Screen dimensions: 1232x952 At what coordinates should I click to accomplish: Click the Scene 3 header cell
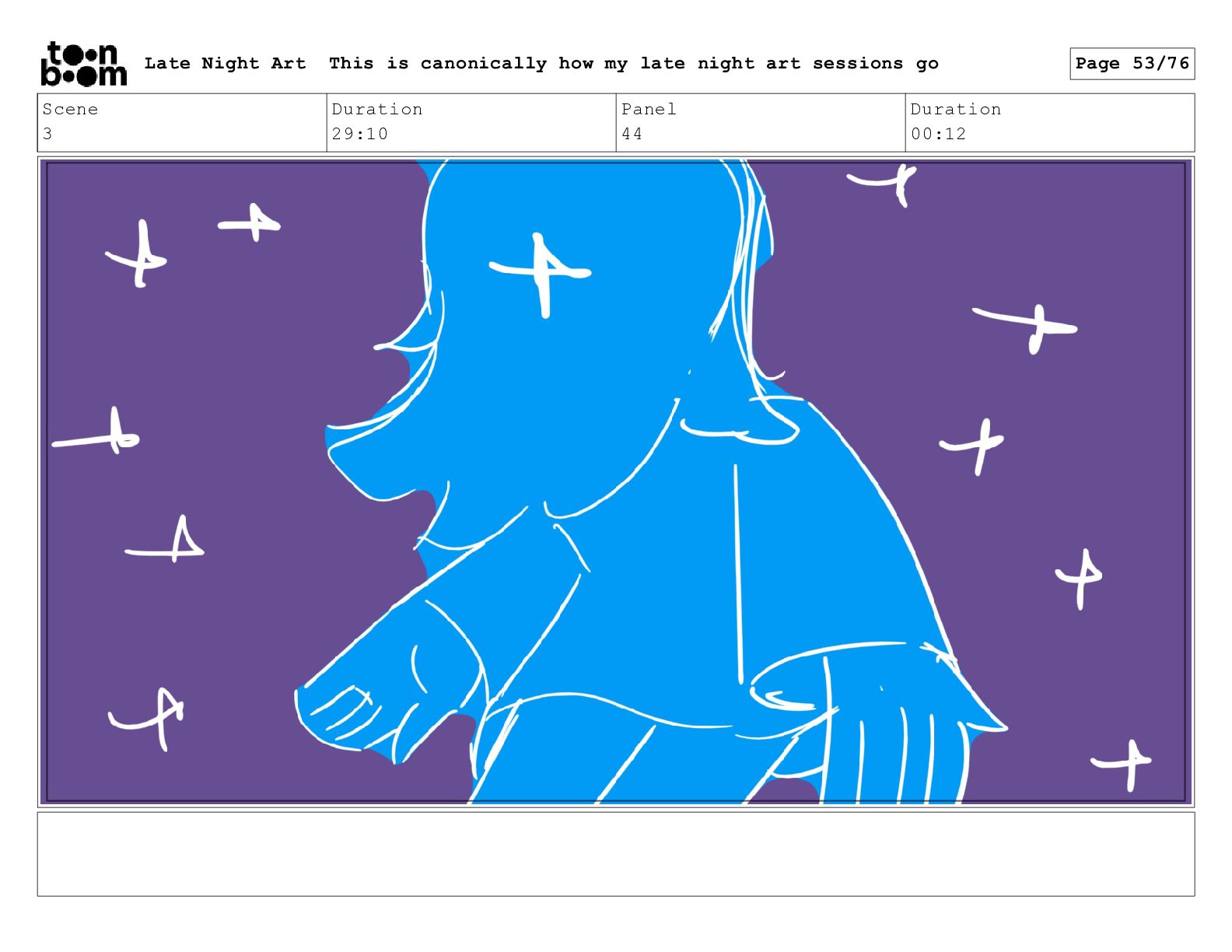(x=182, y=122)
